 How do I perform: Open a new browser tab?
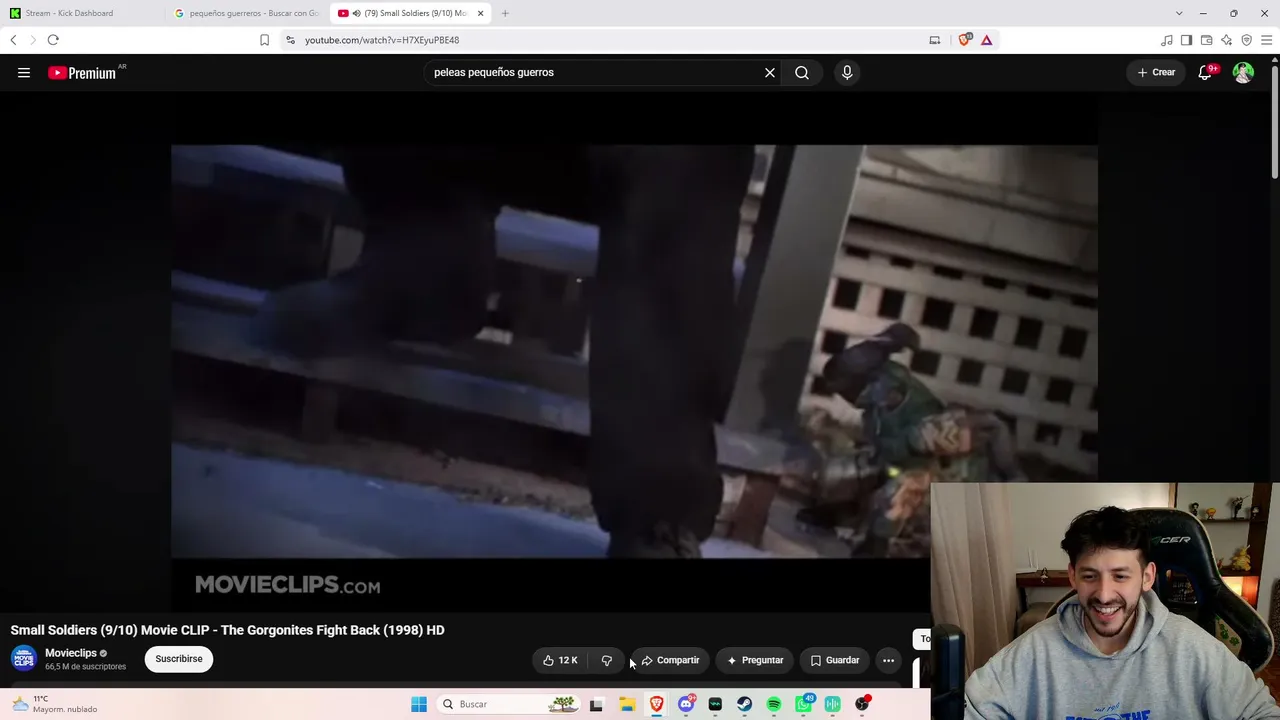pyautogui.click(x=505, y=13)
